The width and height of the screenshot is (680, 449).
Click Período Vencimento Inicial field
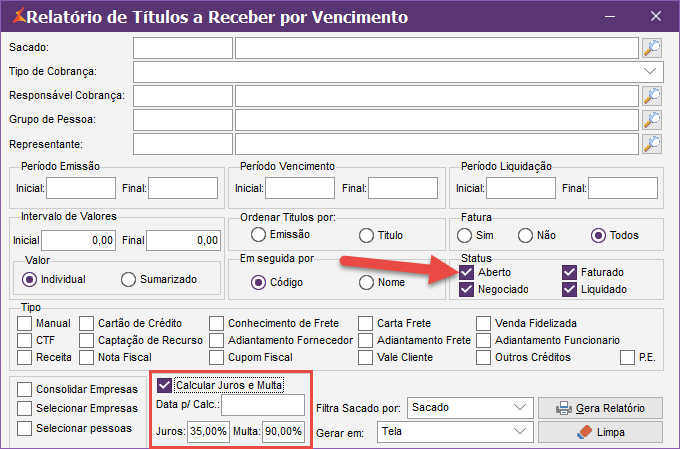tap(300, 188)
